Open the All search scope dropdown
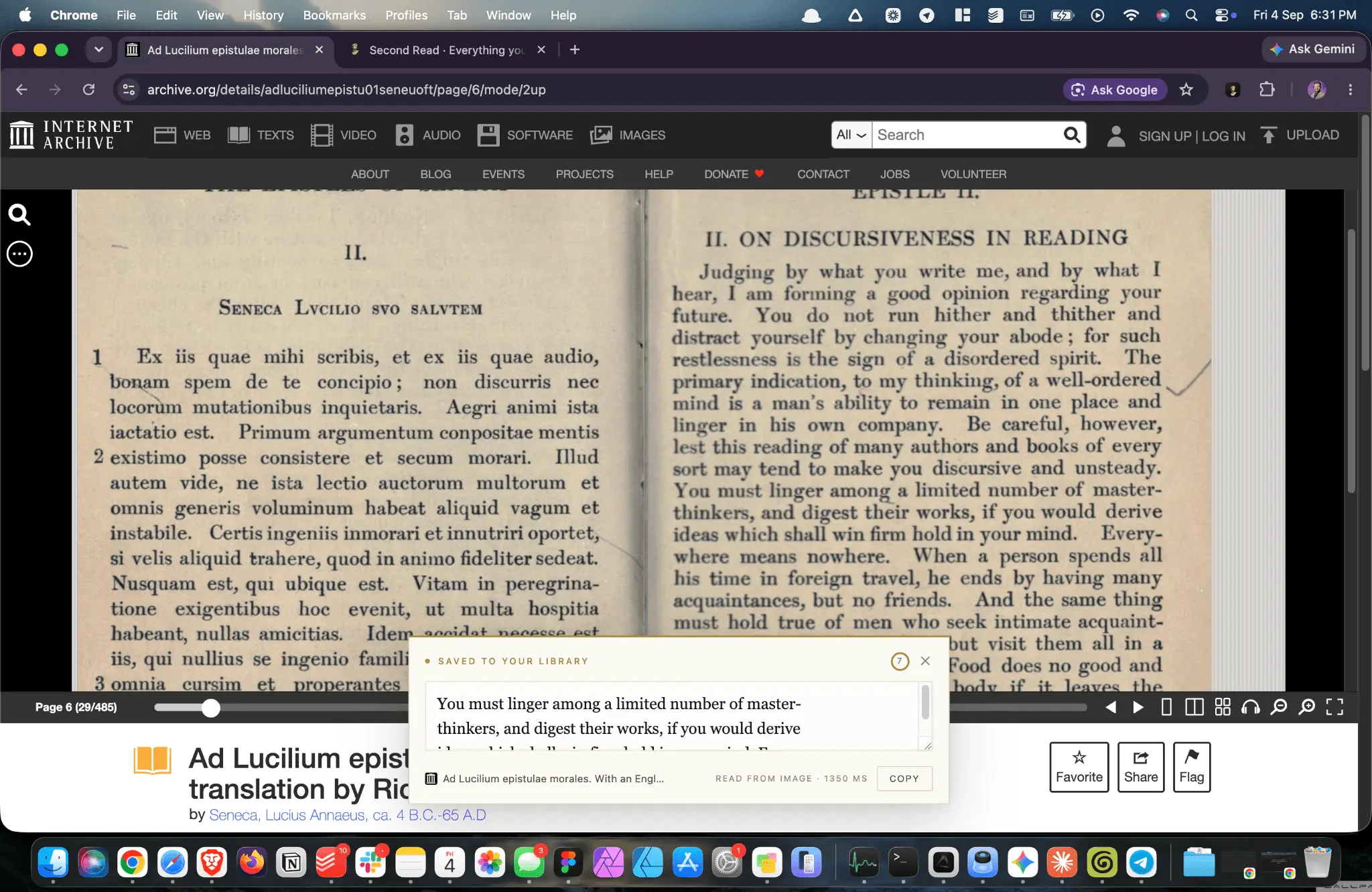The height and width of the screenshot is (892, 1372). click(851, 135)
